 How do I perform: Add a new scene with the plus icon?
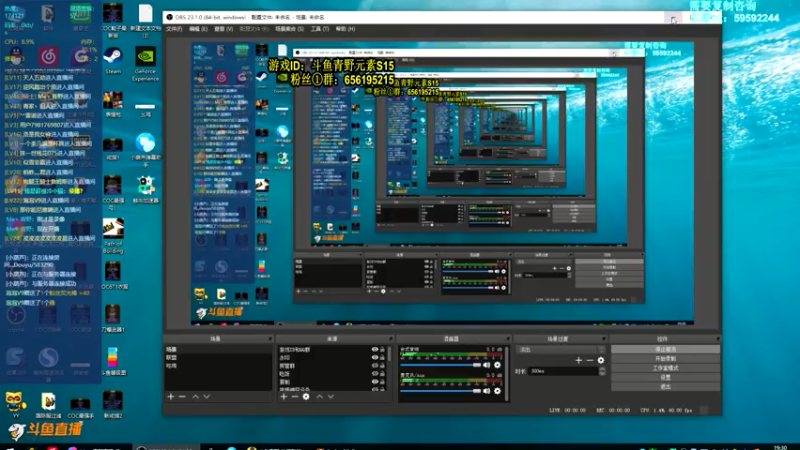pos(171,396)
